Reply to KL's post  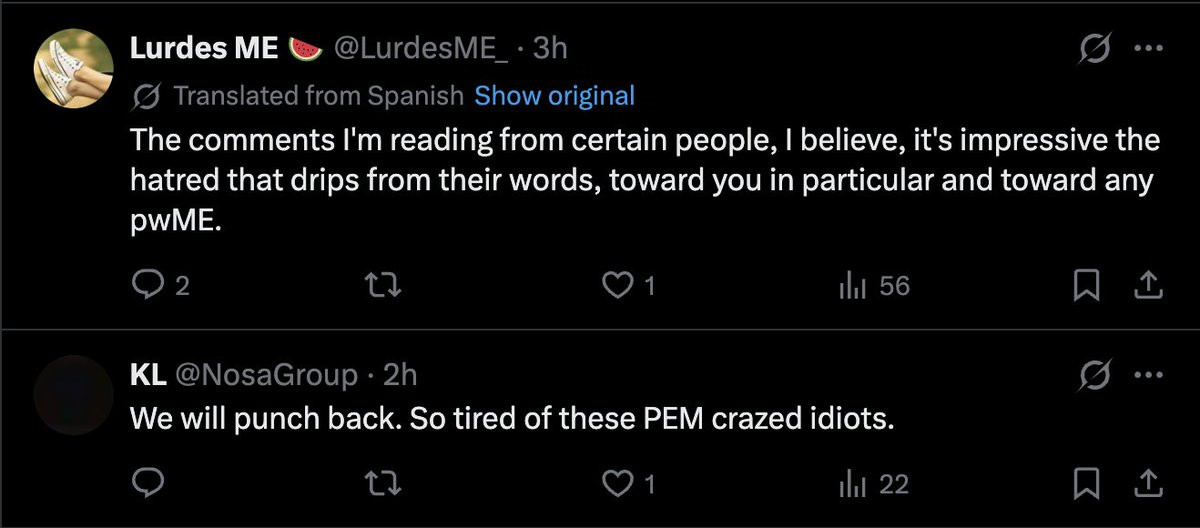pos(148,484)
